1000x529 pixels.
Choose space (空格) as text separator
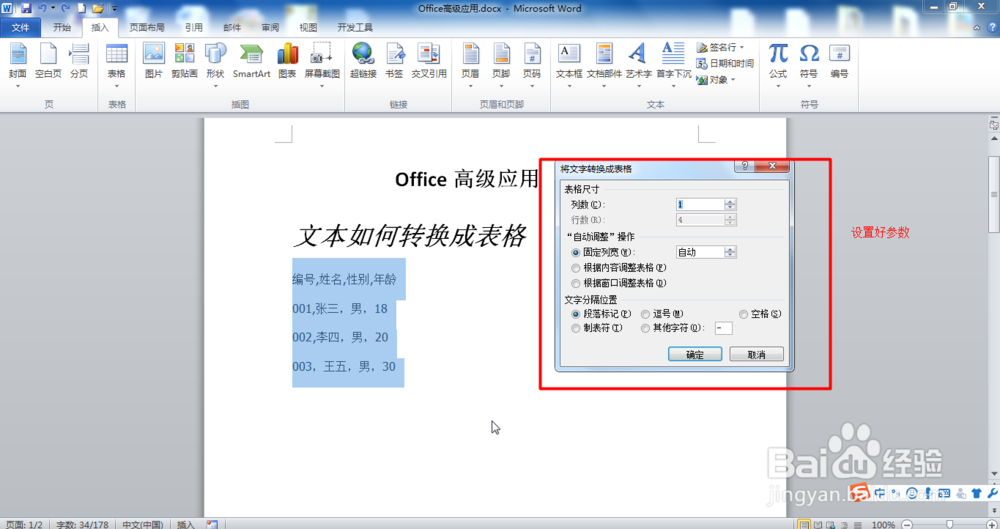[760, 314]
